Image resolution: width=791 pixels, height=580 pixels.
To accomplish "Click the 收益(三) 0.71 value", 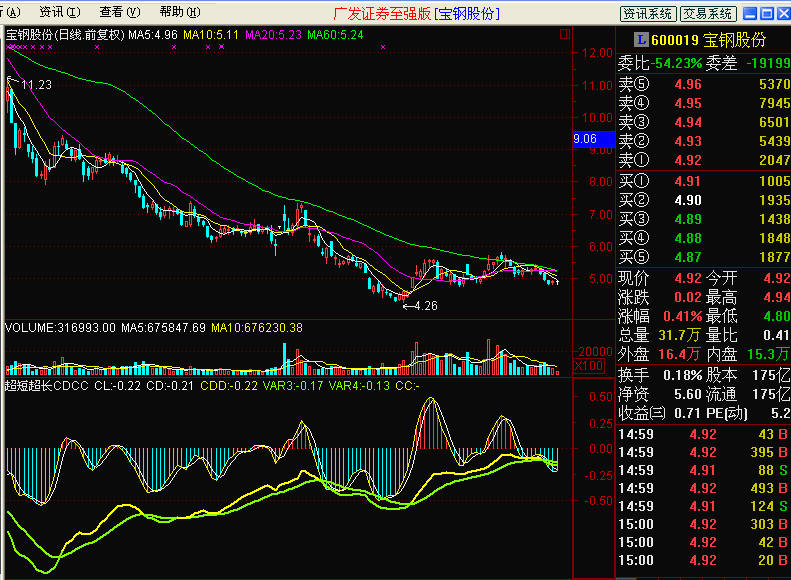I will click(x=687, y=414).
